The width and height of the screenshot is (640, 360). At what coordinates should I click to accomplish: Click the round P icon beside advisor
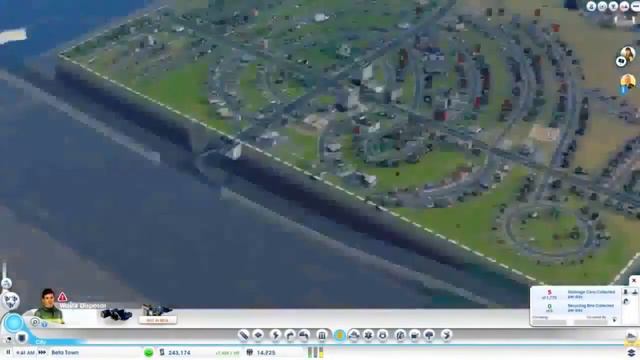pyautogui.click(x=35, y=322)
